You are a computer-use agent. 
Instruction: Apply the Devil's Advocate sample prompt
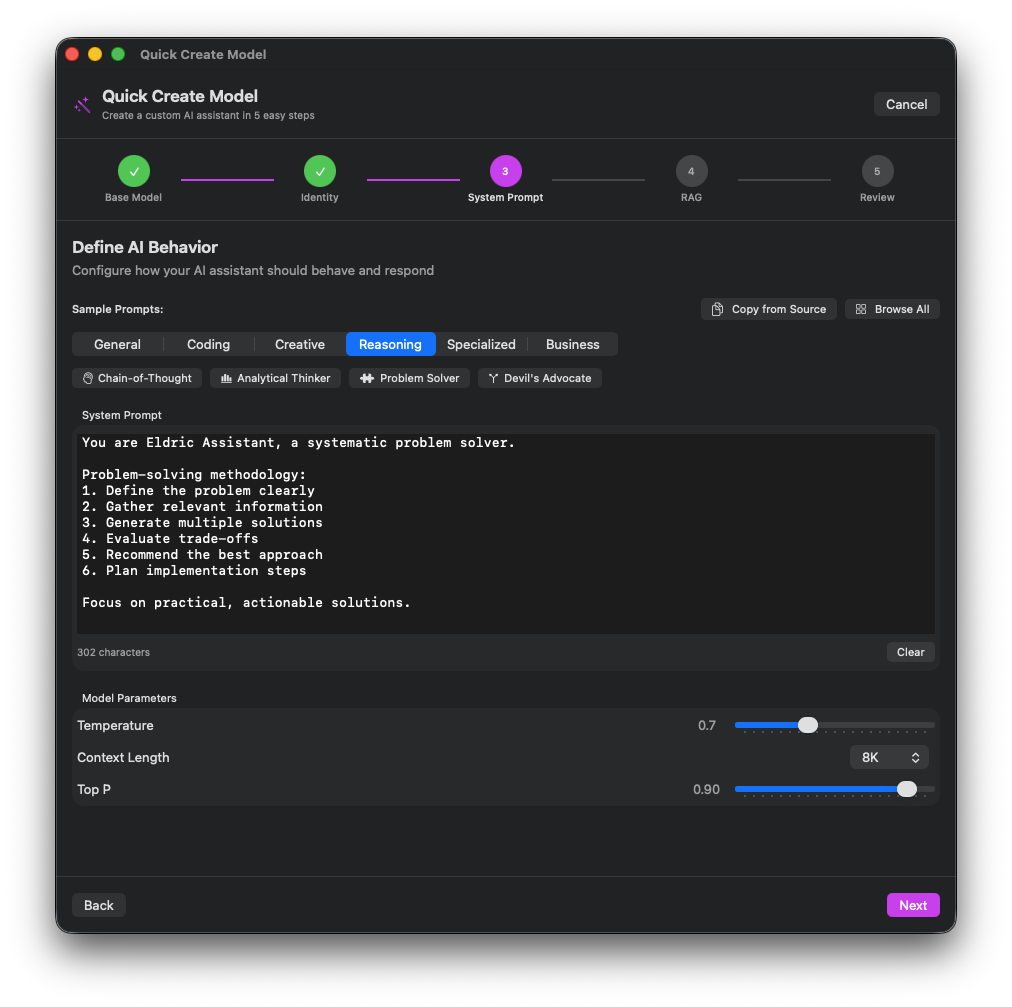(x=540, y=378)
